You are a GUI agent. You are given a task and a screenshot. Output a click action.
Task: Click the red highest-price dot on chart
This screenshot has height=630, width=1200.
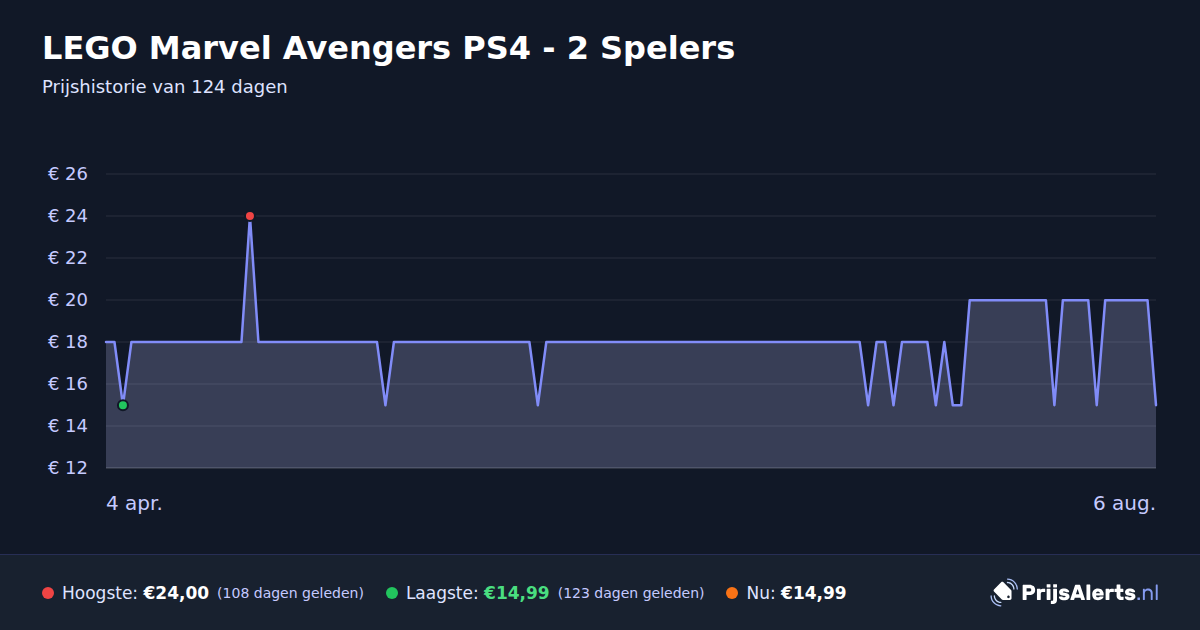click(250, 216)
